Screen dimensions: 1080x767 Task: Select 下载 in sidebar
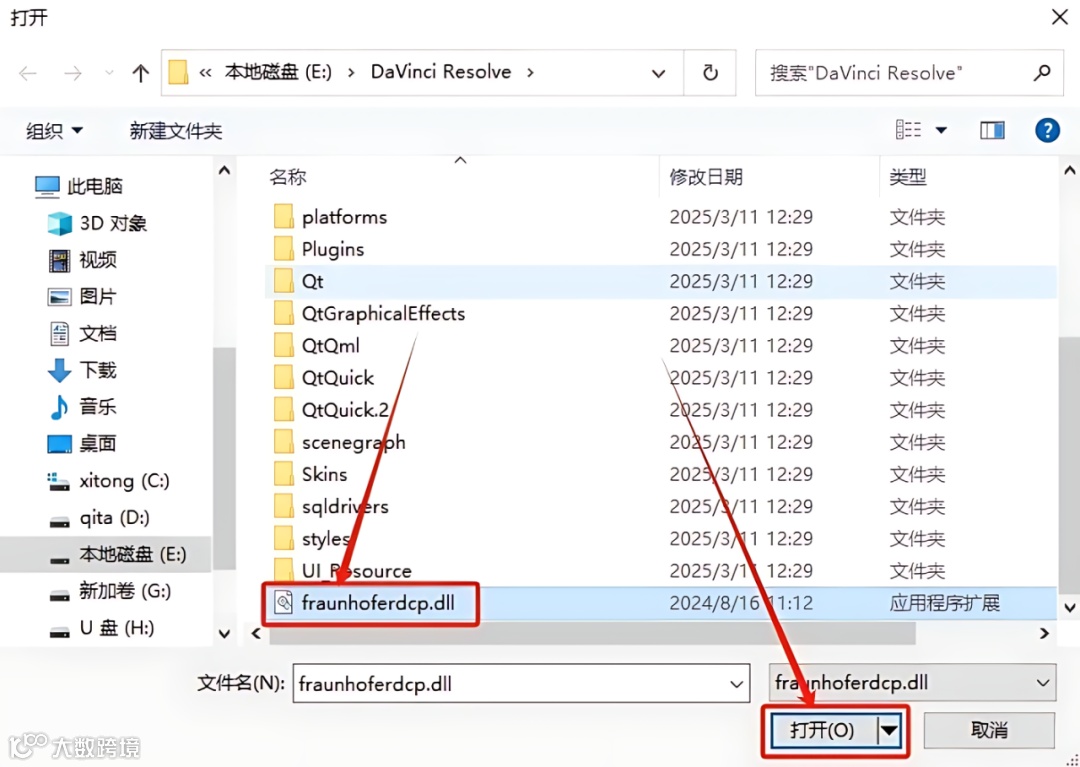[83, 370]
